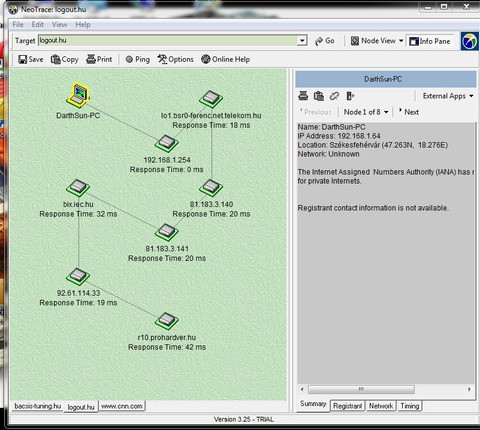Open the Edit menu
This screenshot has width=480, height=430.
pyautogui.click(x=38, y=24)
